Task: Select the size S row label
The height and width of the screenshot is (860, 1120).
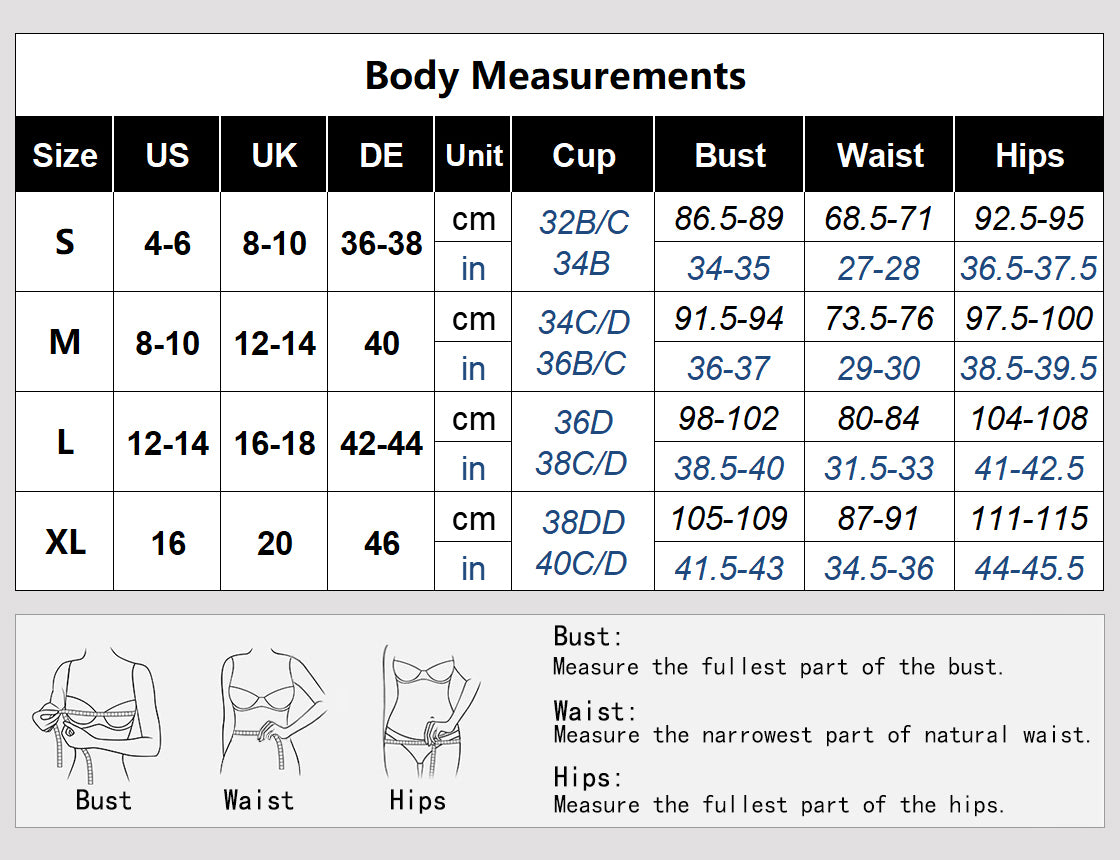Action: (x=64, y=242)
